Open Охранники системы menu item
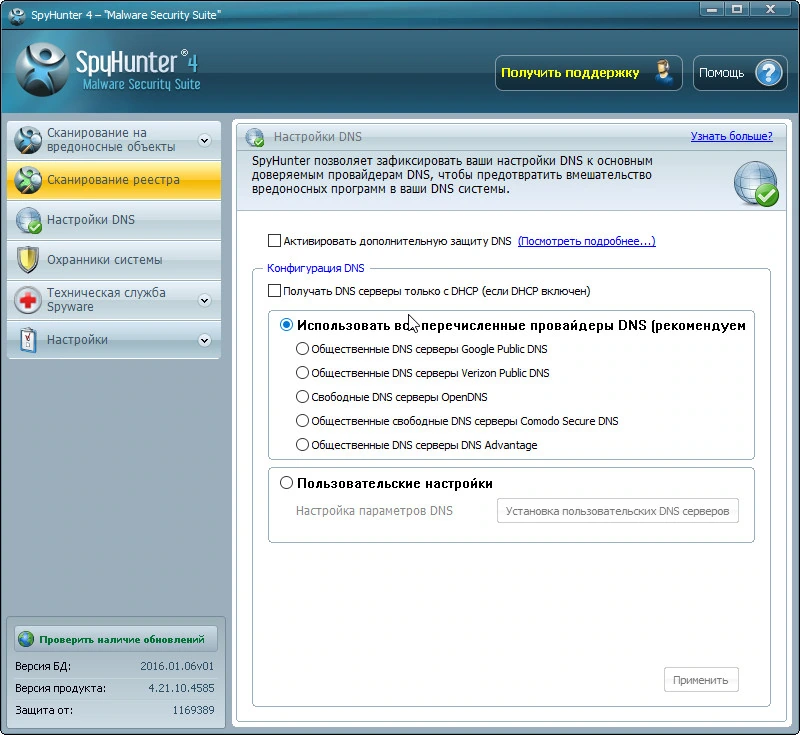 pos(114,260)
